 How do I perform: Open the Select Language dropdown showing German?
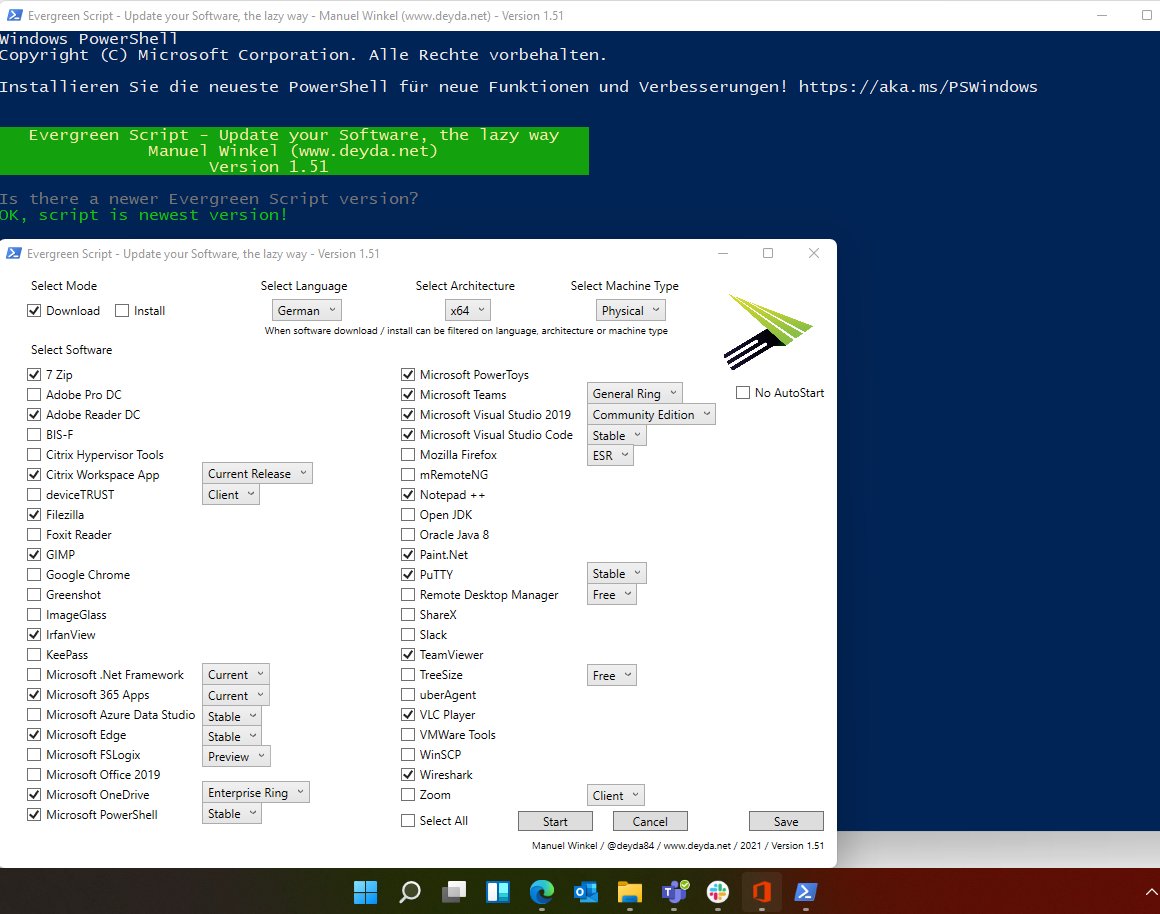tap(306, 310)
